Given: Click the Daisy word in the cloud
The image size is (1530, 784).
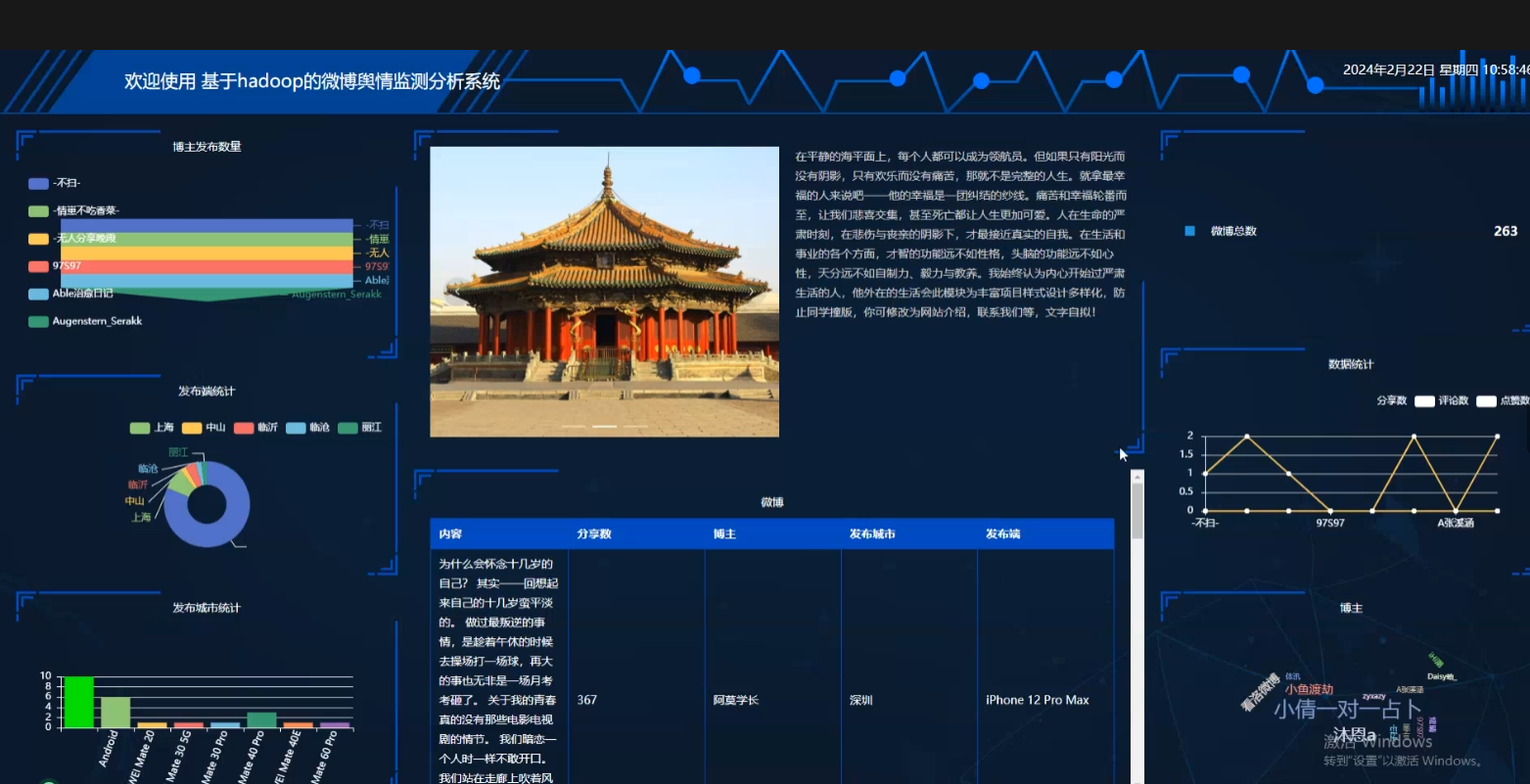Looking at the screenshot, I should click(x=1441, y=676).
